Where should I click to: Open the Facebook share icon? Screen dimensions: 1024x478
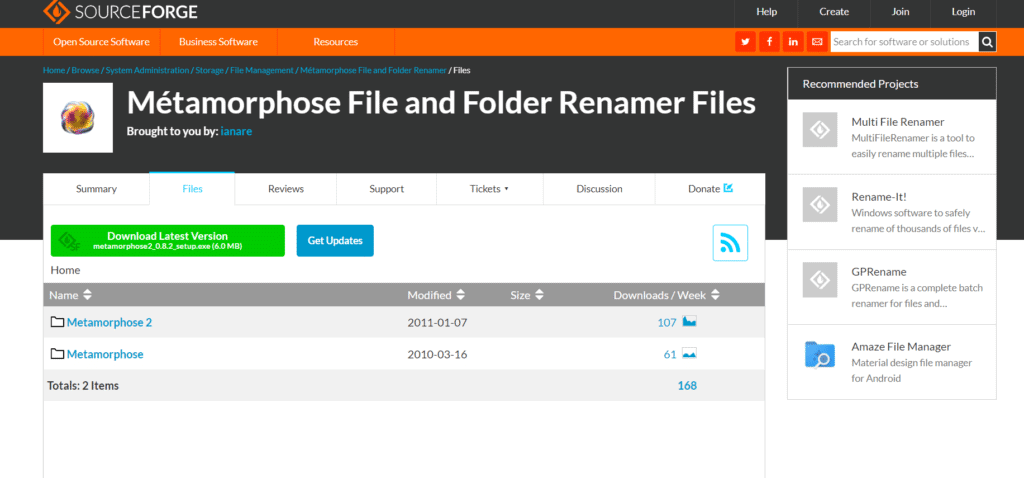[769, 42]
